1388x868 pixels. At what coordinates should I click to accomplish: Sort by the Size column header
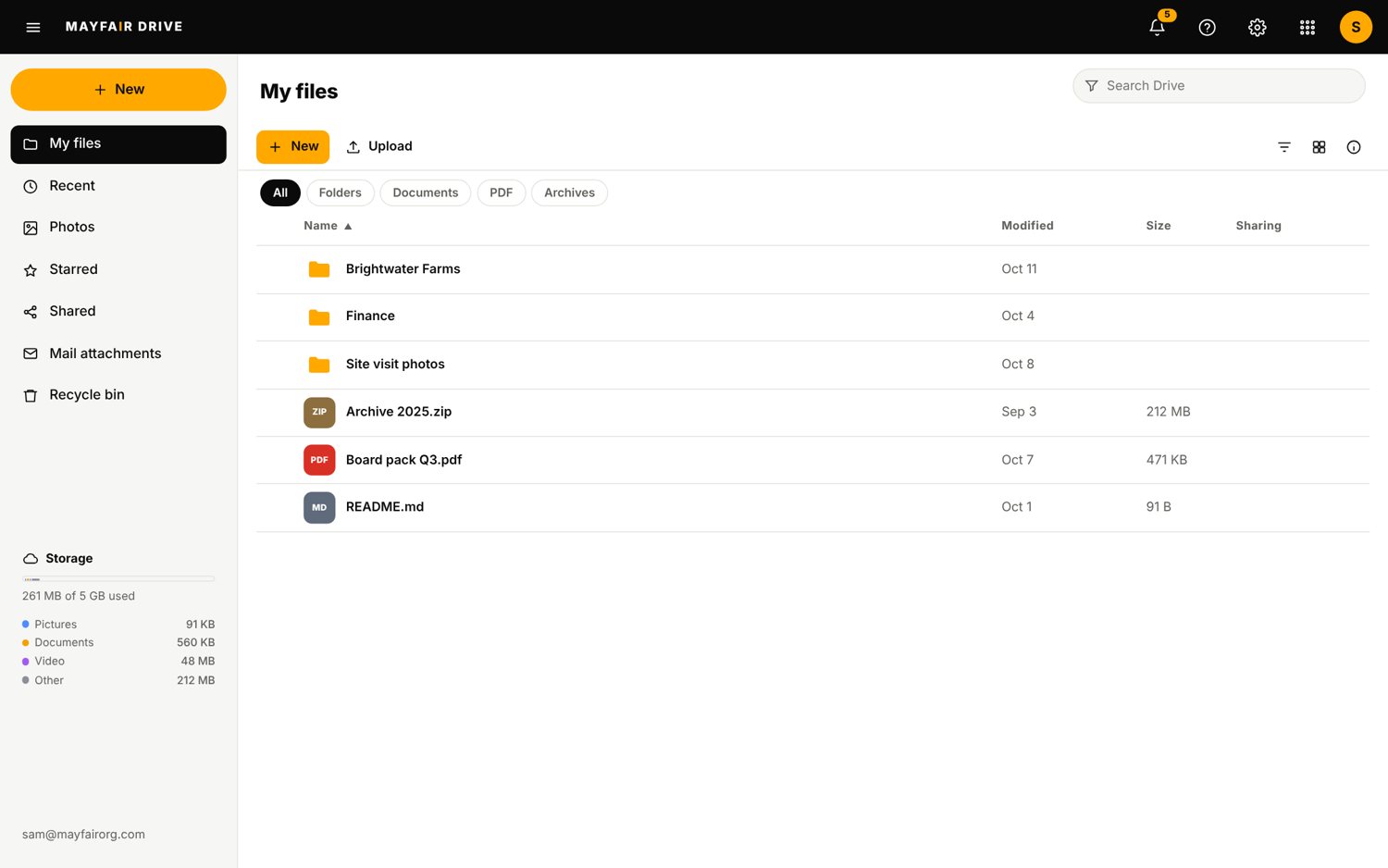(x=1159, y=226)
